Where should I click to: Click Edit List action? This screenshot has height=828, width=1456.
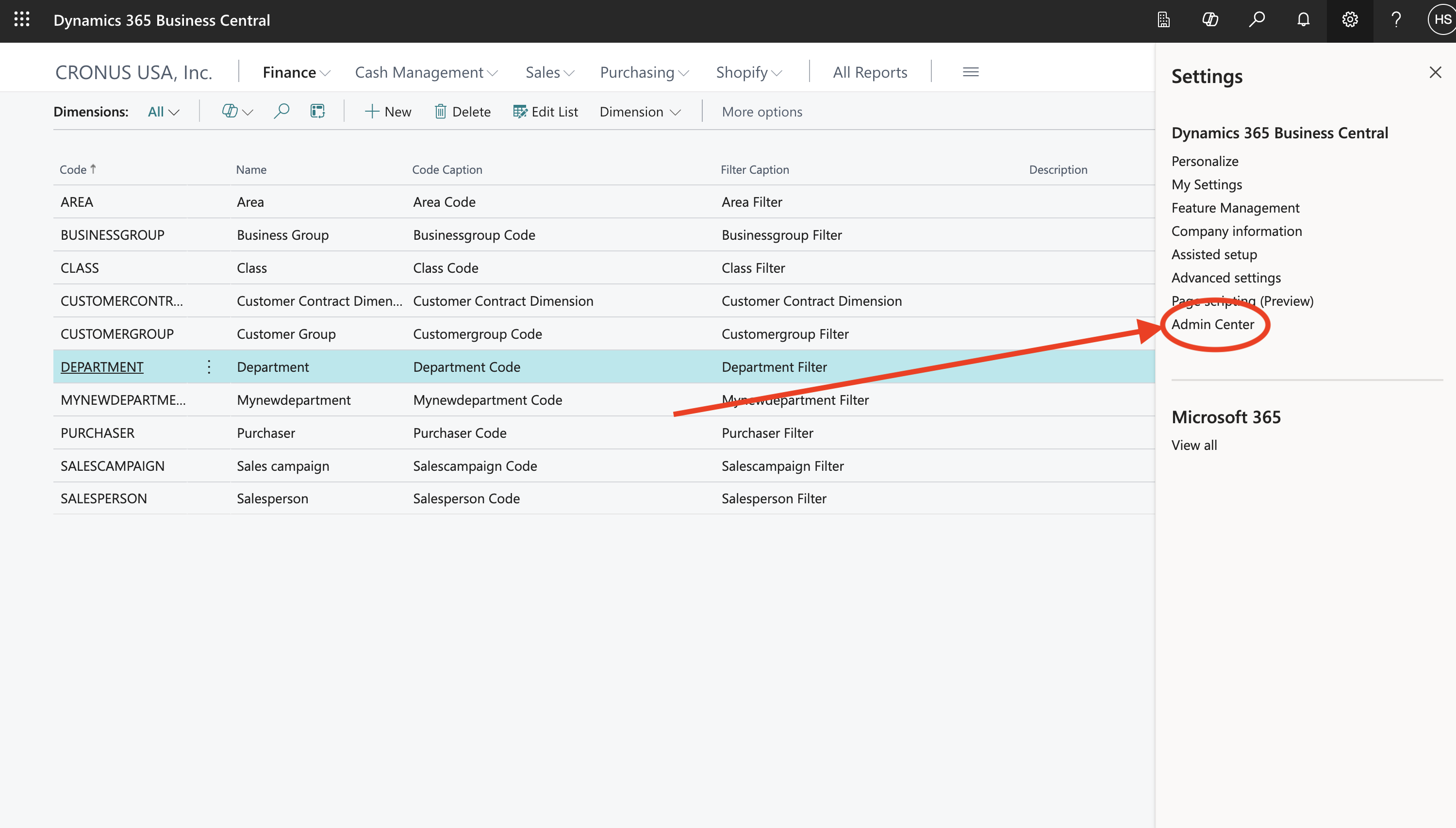545,112
